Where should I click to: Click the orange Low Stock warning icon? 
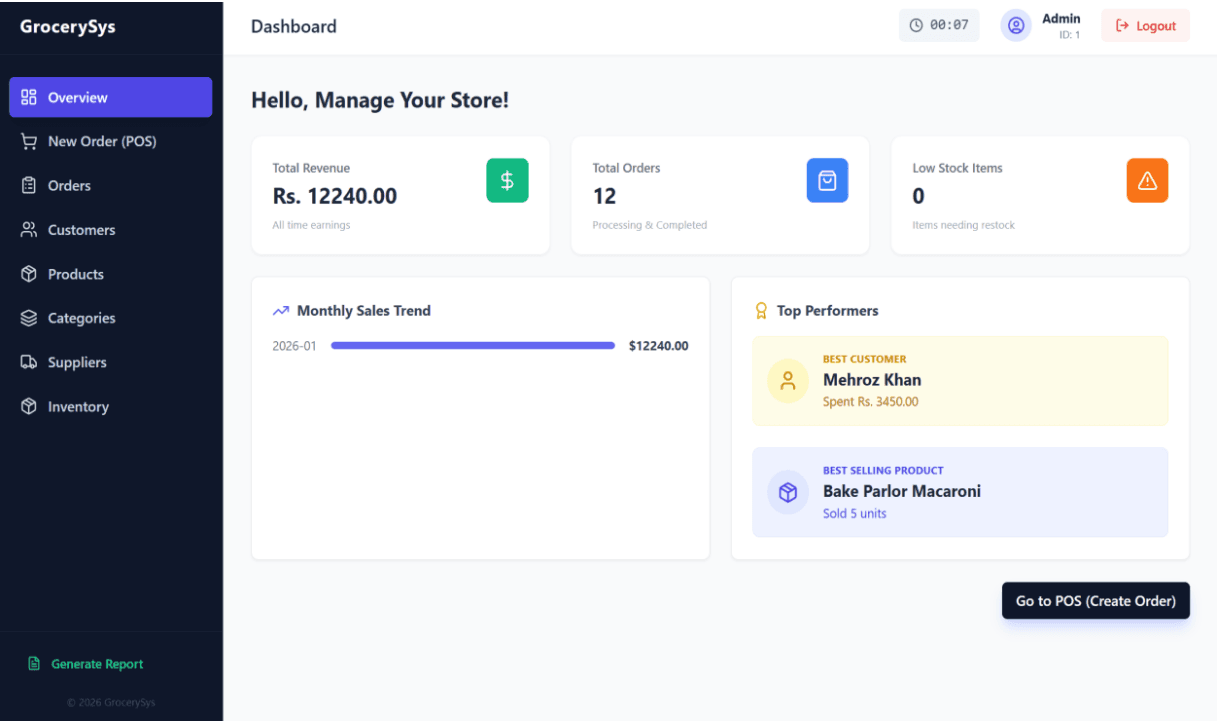[1147, 180]
